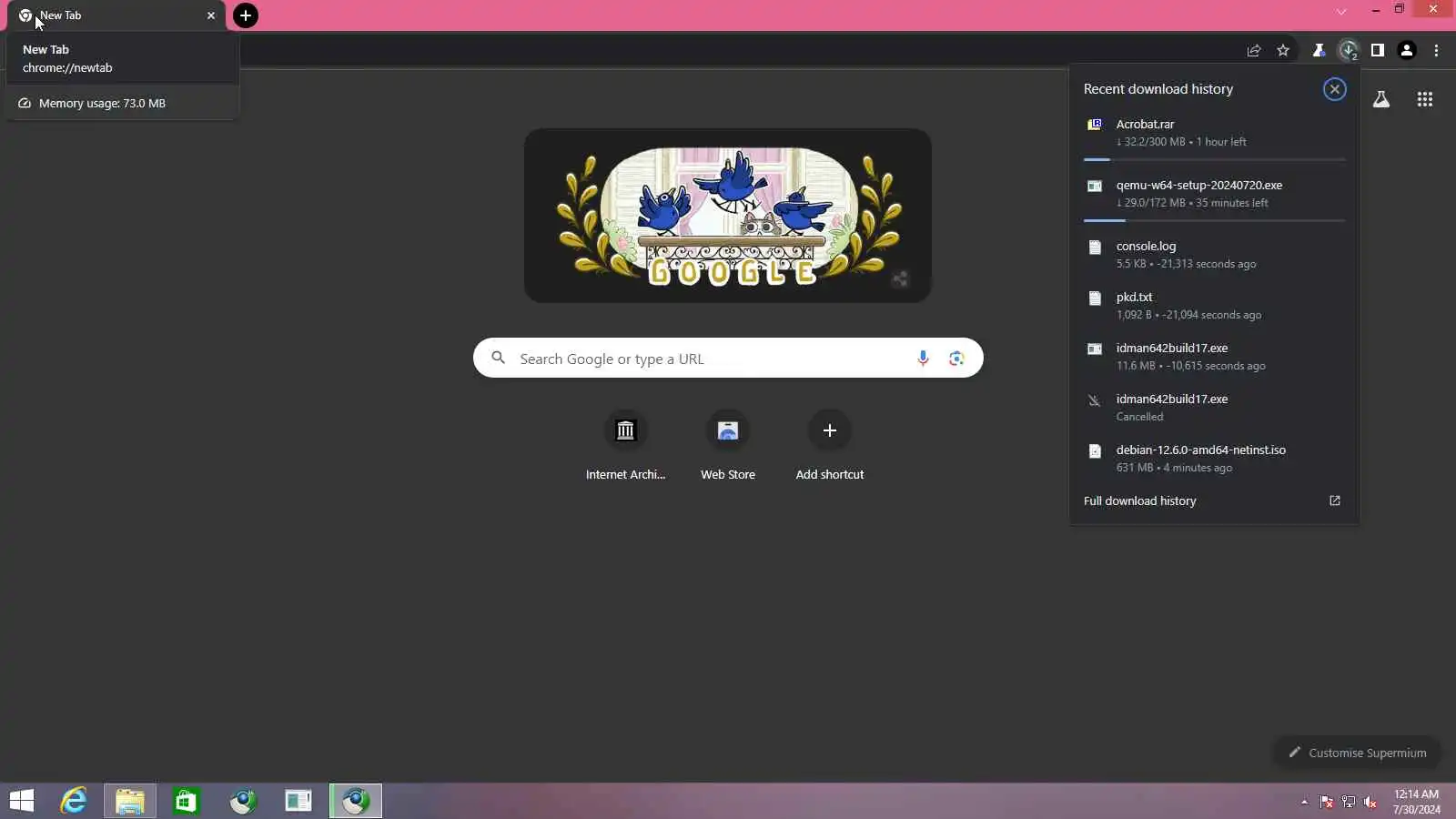Click the Google search box

728,359
